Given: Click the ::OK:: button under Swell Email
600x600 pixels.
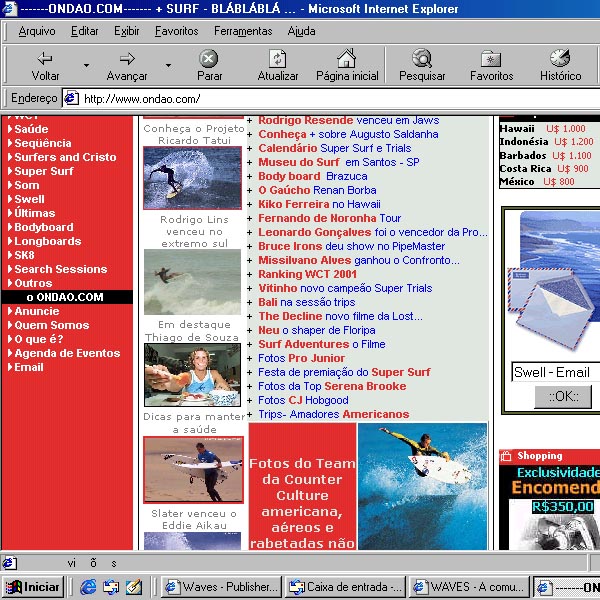Looking at the screenshot, I should (x=563, y=396).
